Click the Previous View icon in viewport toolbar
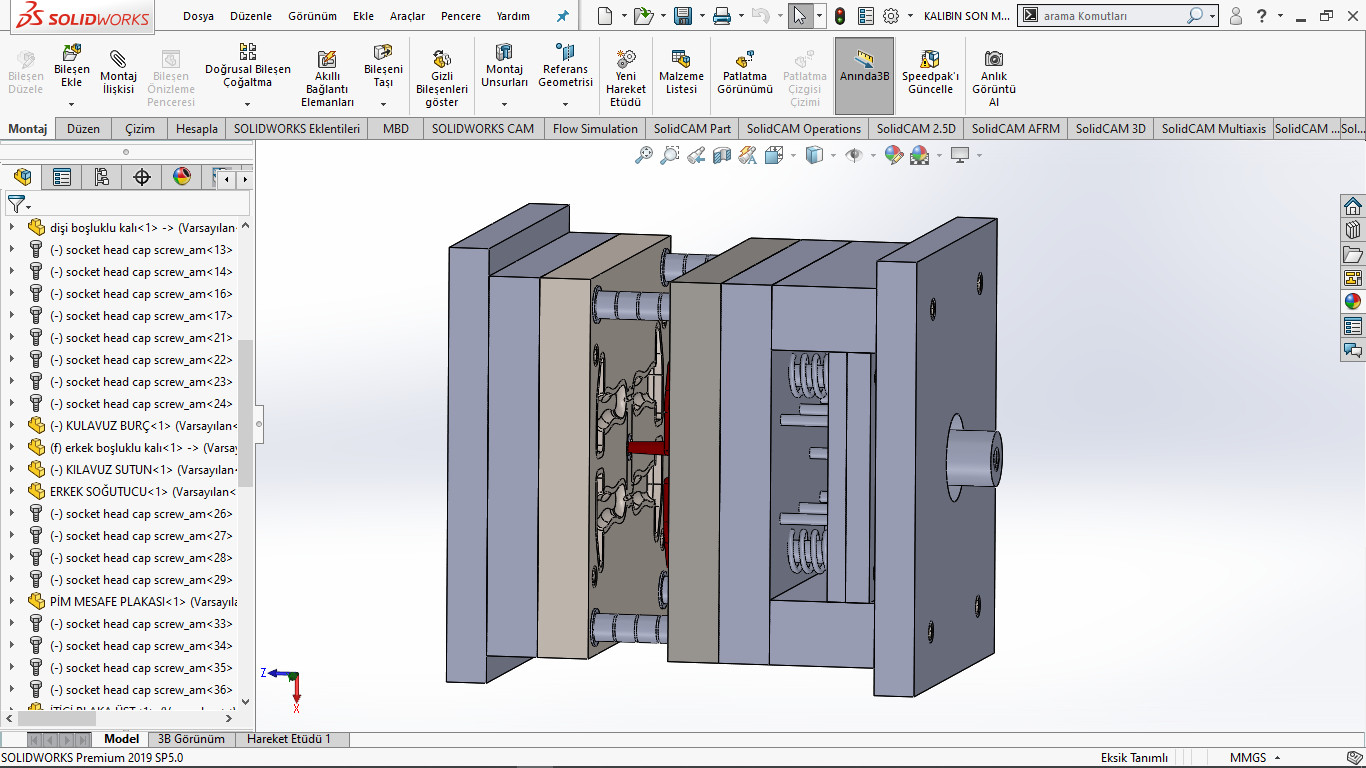The height and width of the screenshot is (768, 1366). (x=696, y=155)
